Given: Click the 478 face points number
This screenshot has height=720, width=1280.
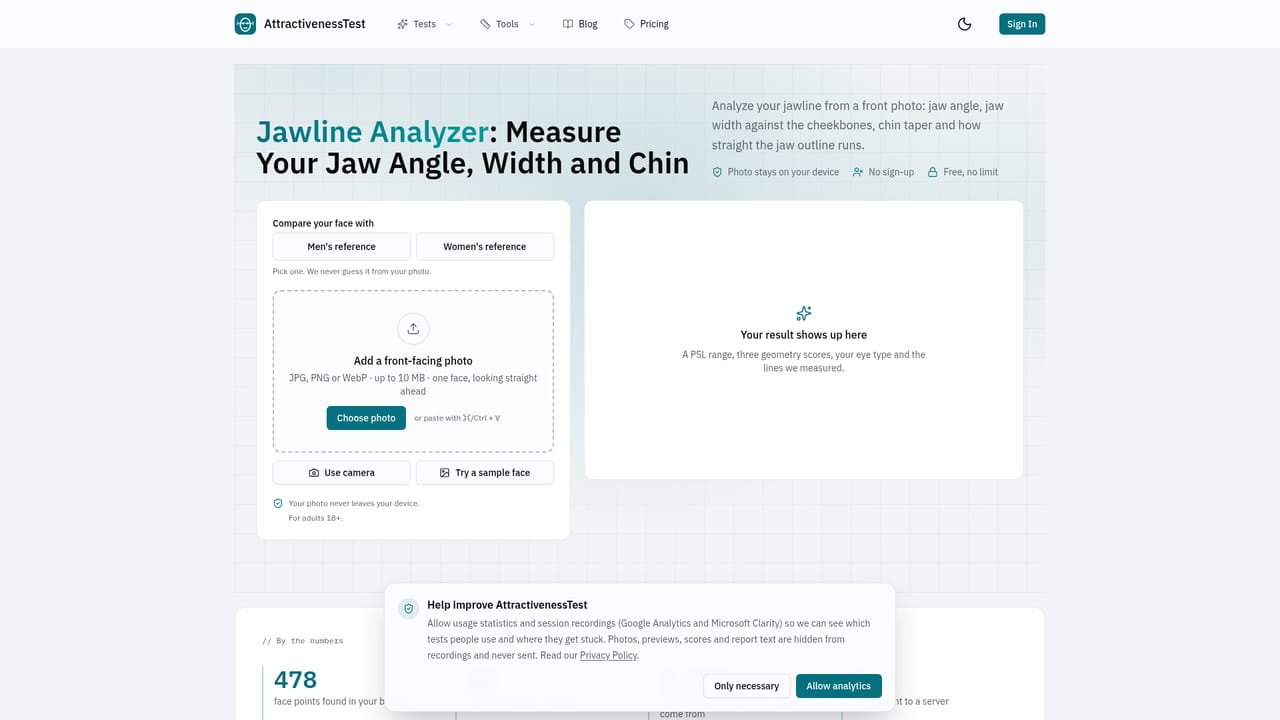Looking at the screenshot, I should pos(295,680).
